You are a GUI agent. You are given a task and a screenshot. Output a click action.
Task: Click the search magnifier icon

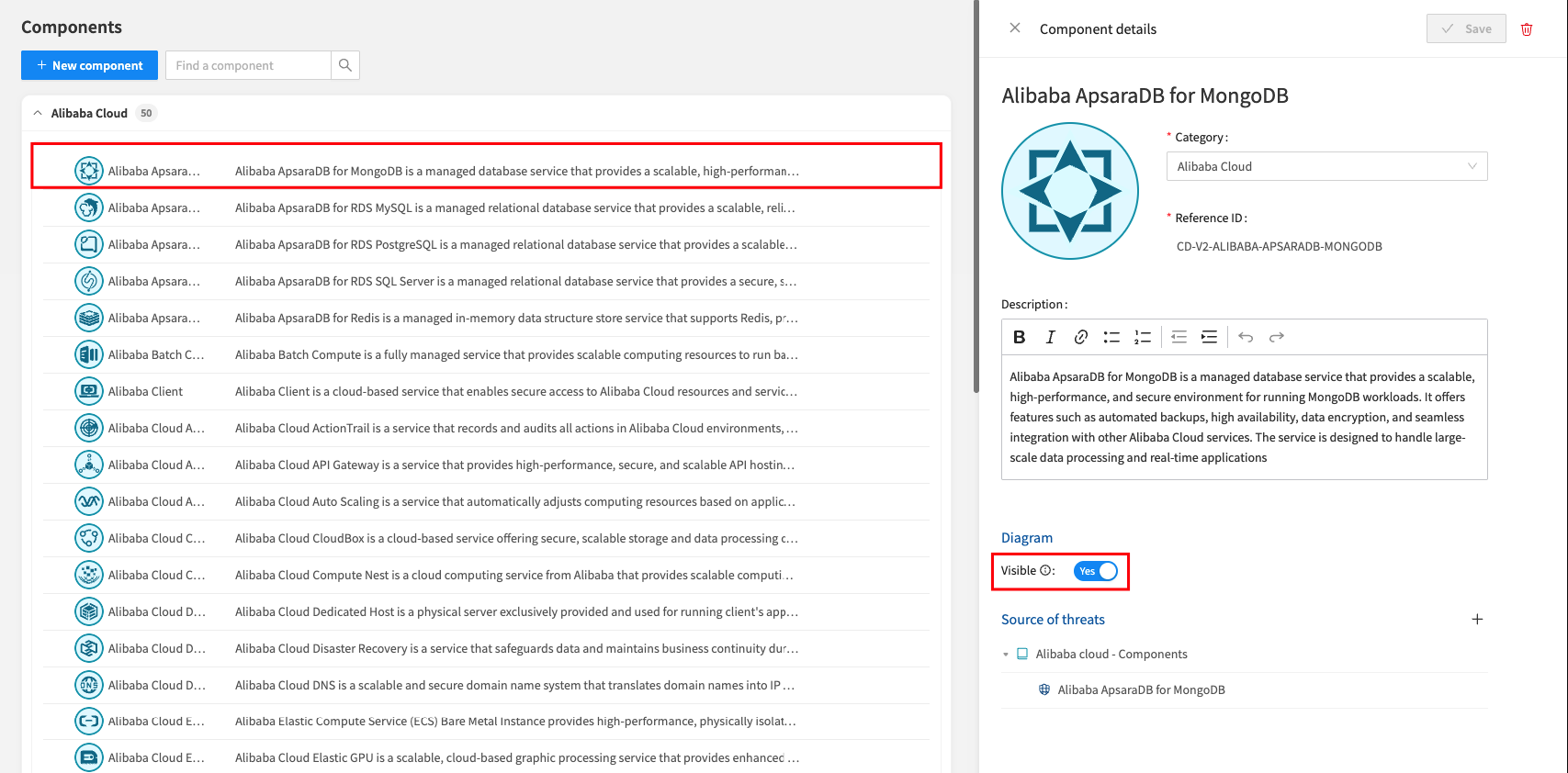(x=345, y=65)
